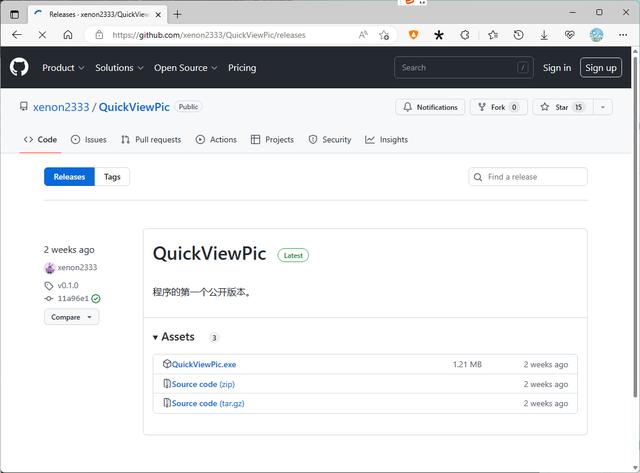The image size is (640, 473).
Task: Fork the repository
Action: tap(498, 107)
